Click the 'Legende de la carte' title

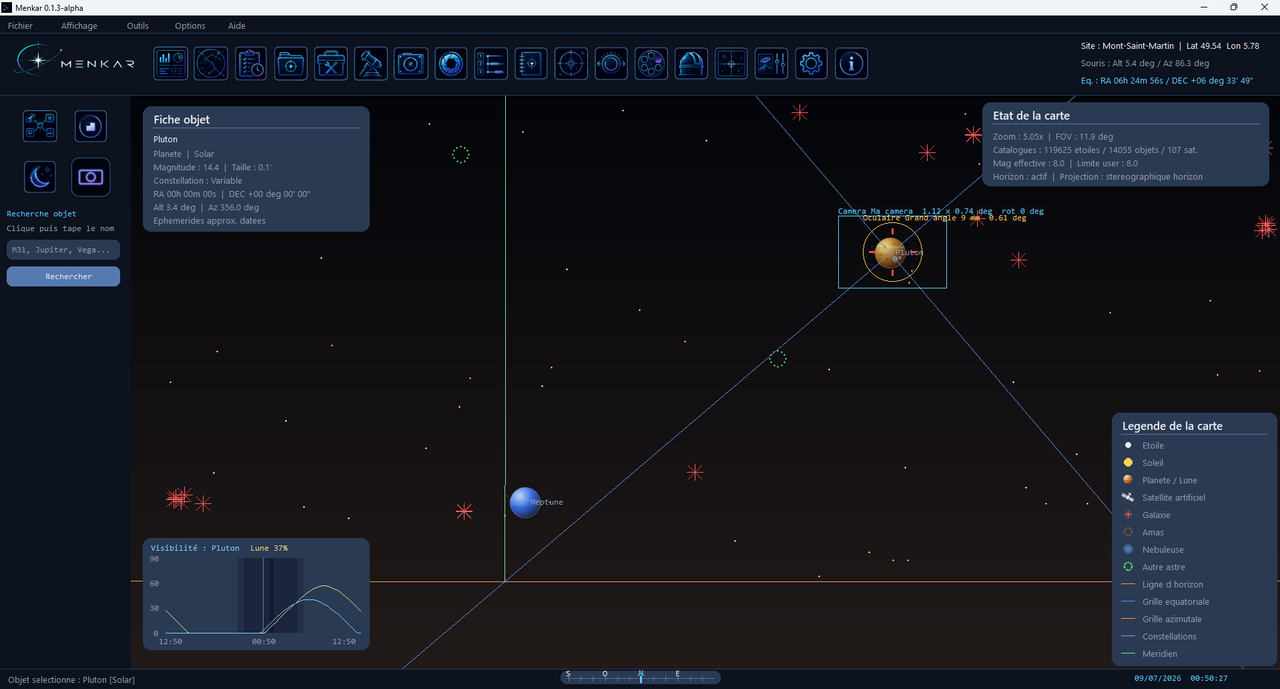point(1172,426)
